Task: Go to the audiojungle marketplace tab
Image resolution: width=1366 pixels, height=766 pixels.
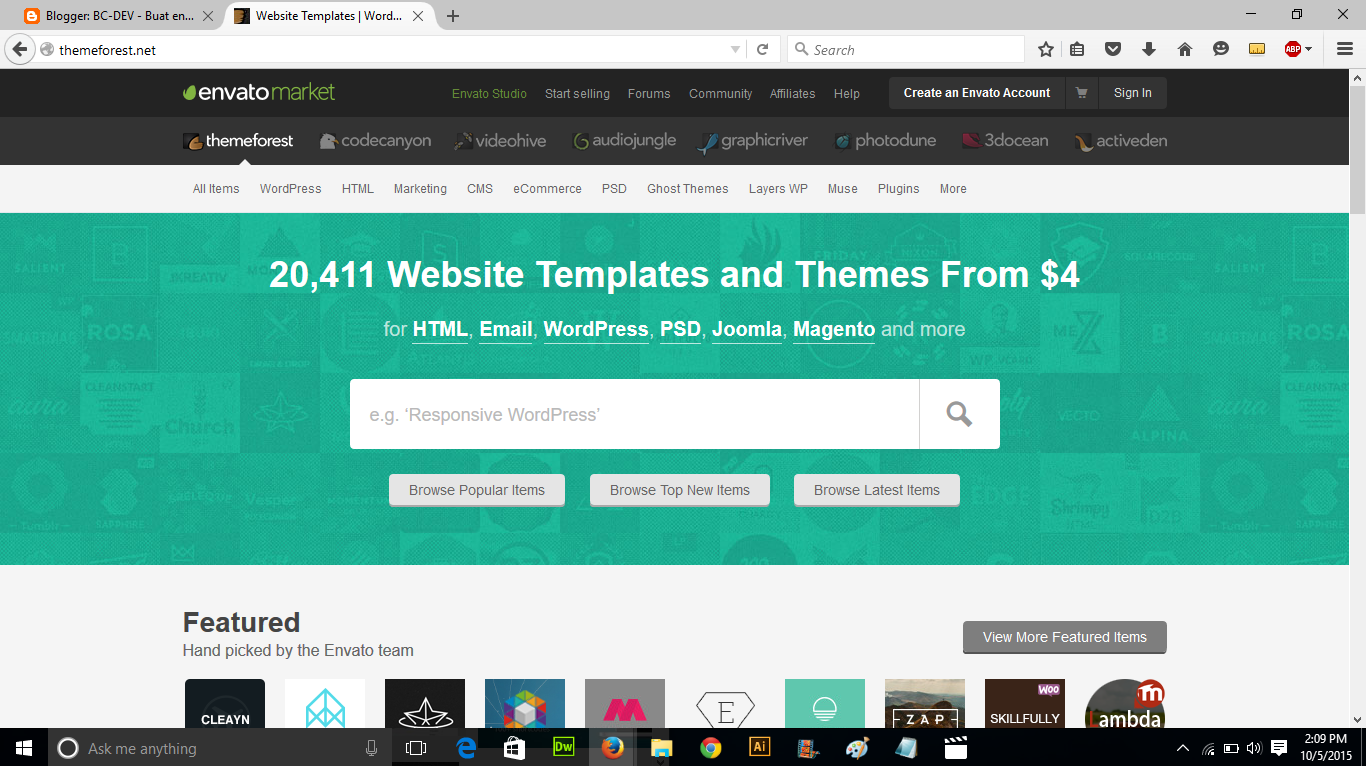Action: tap(624, 141)
